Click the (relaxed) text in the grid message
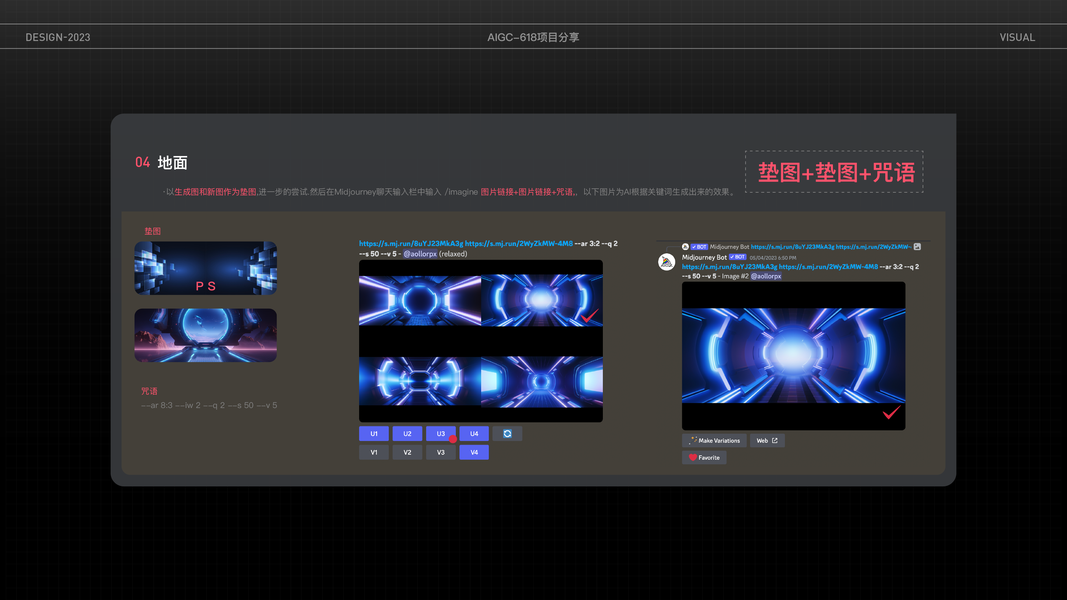The height and width of the screenshot is (600, 1067). click(453, 254)
